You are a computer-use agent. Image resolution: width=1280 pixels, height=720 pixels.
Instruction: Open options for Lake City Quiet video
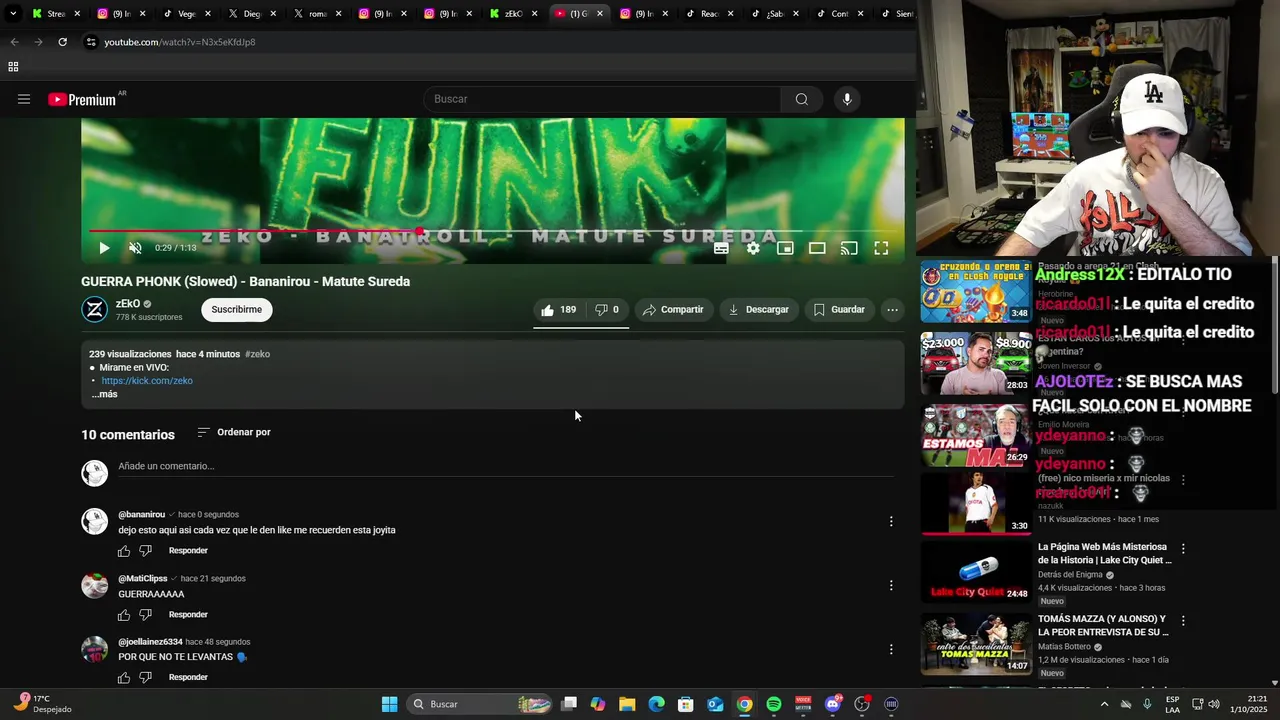pyautogui.click(x=1183, y=549)
